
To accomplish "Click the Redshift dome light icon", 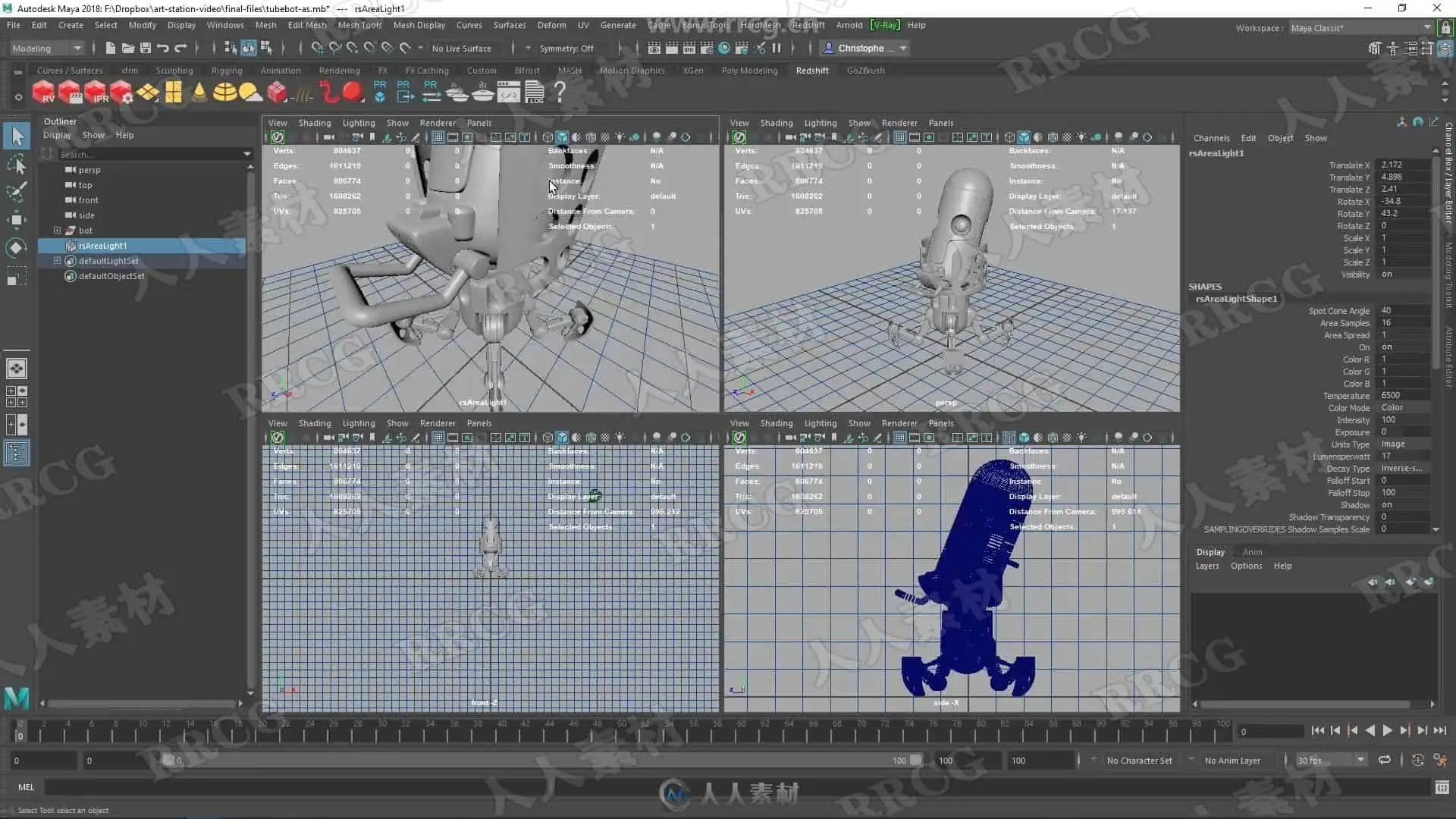I will pyautogui.click(x=224, y=93).
